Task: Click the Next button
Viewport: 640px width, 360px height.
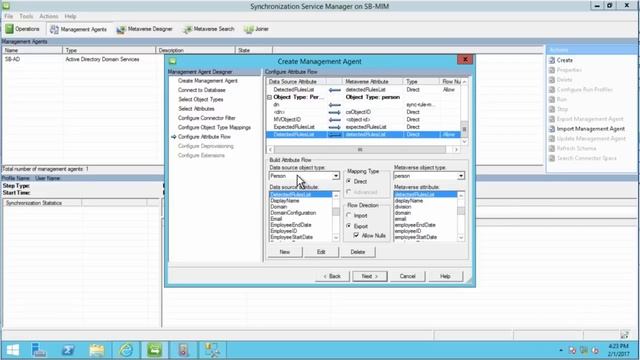Action: [370, 276]
